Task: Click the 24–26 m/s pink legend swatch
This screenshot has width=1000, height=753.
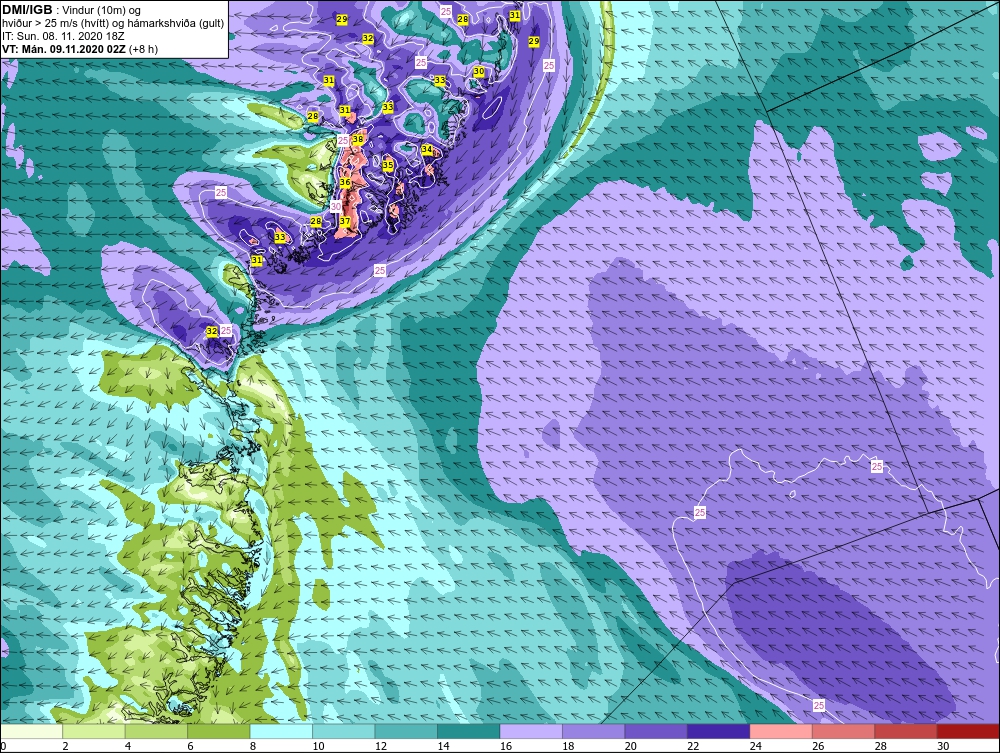Action: click(x=781, y=731)
